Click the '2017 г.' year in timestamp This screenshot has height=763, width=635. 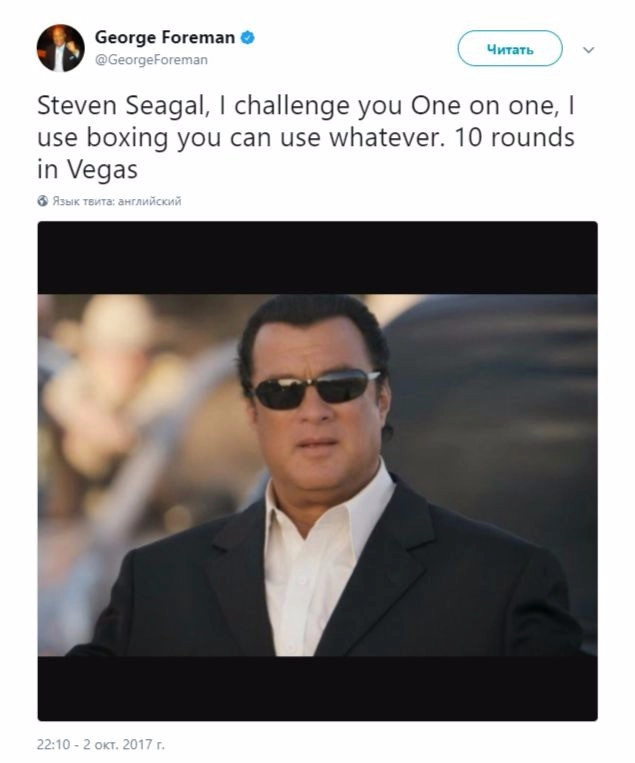(144, 745)
